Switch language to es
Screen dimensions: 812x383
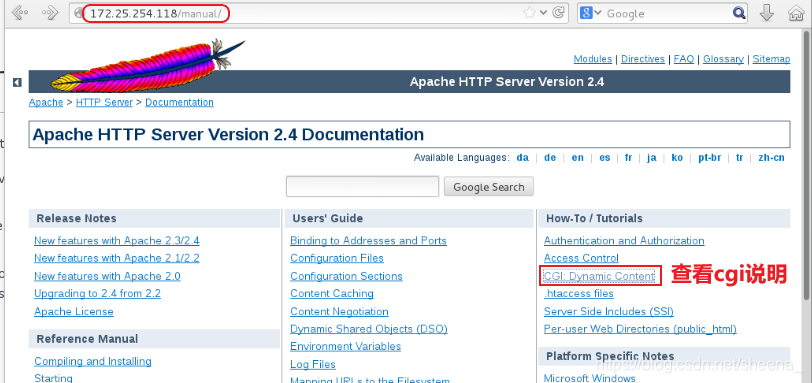click(604, 158)
